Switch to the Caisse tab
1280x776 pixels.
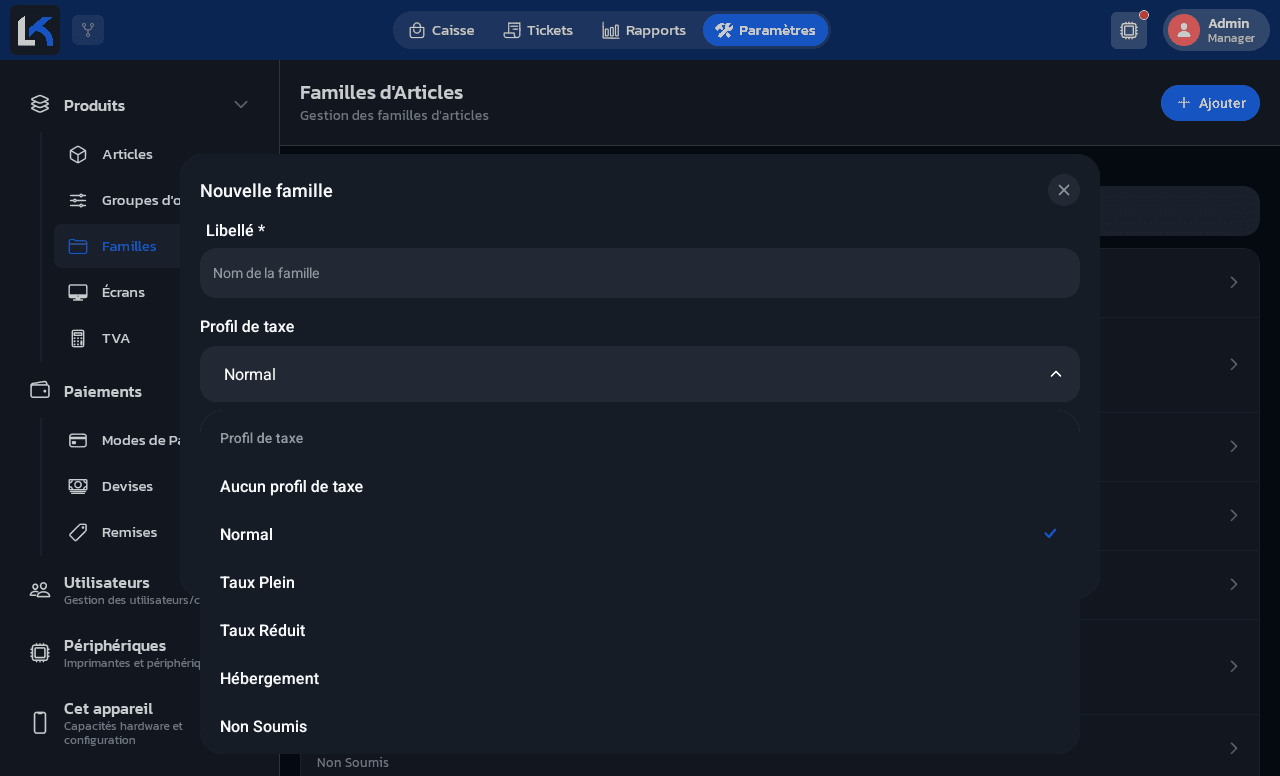tap(442, 30)
